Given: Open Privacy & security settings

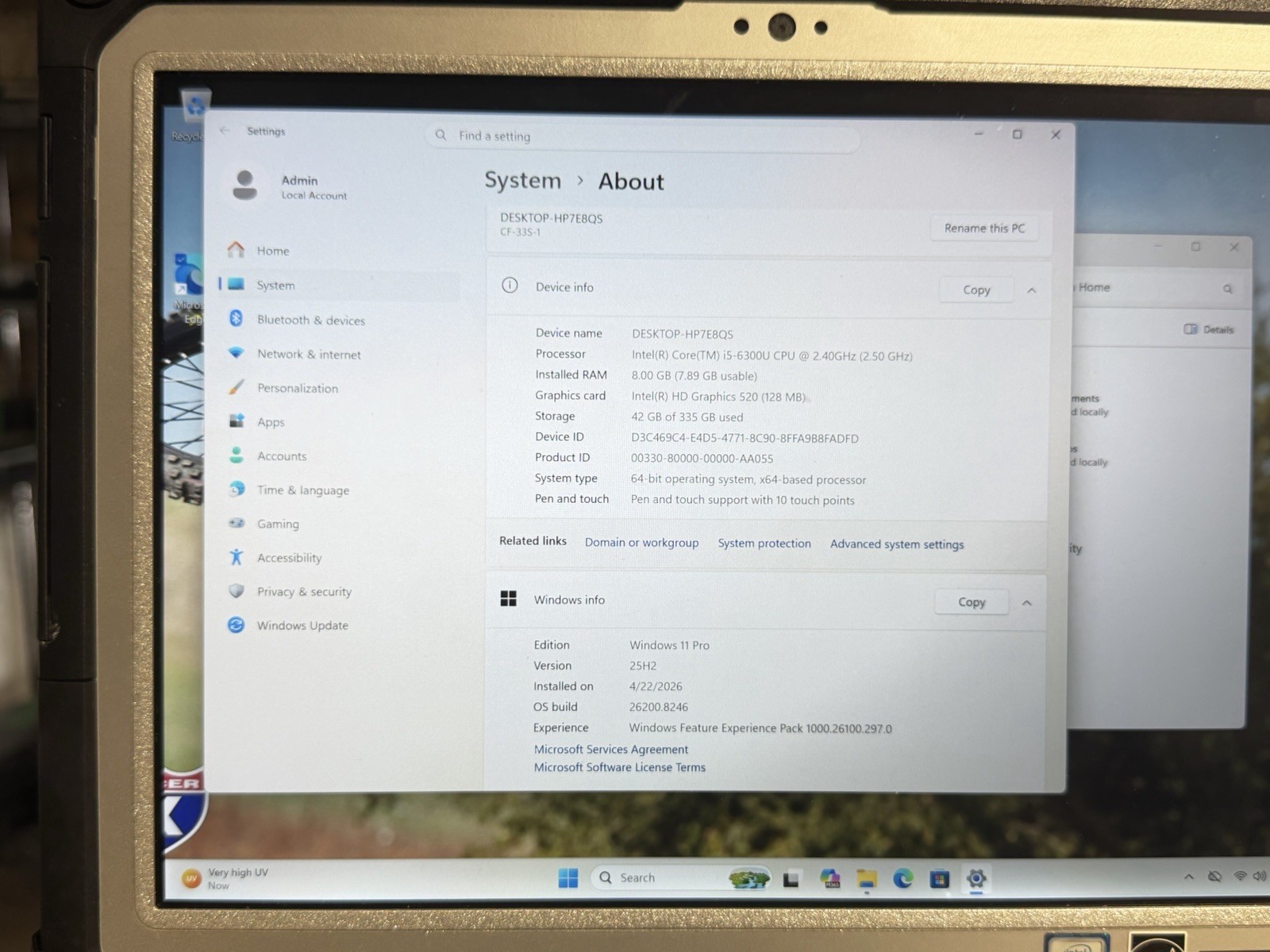Looking at the screenshot, I should click(303, 592).
